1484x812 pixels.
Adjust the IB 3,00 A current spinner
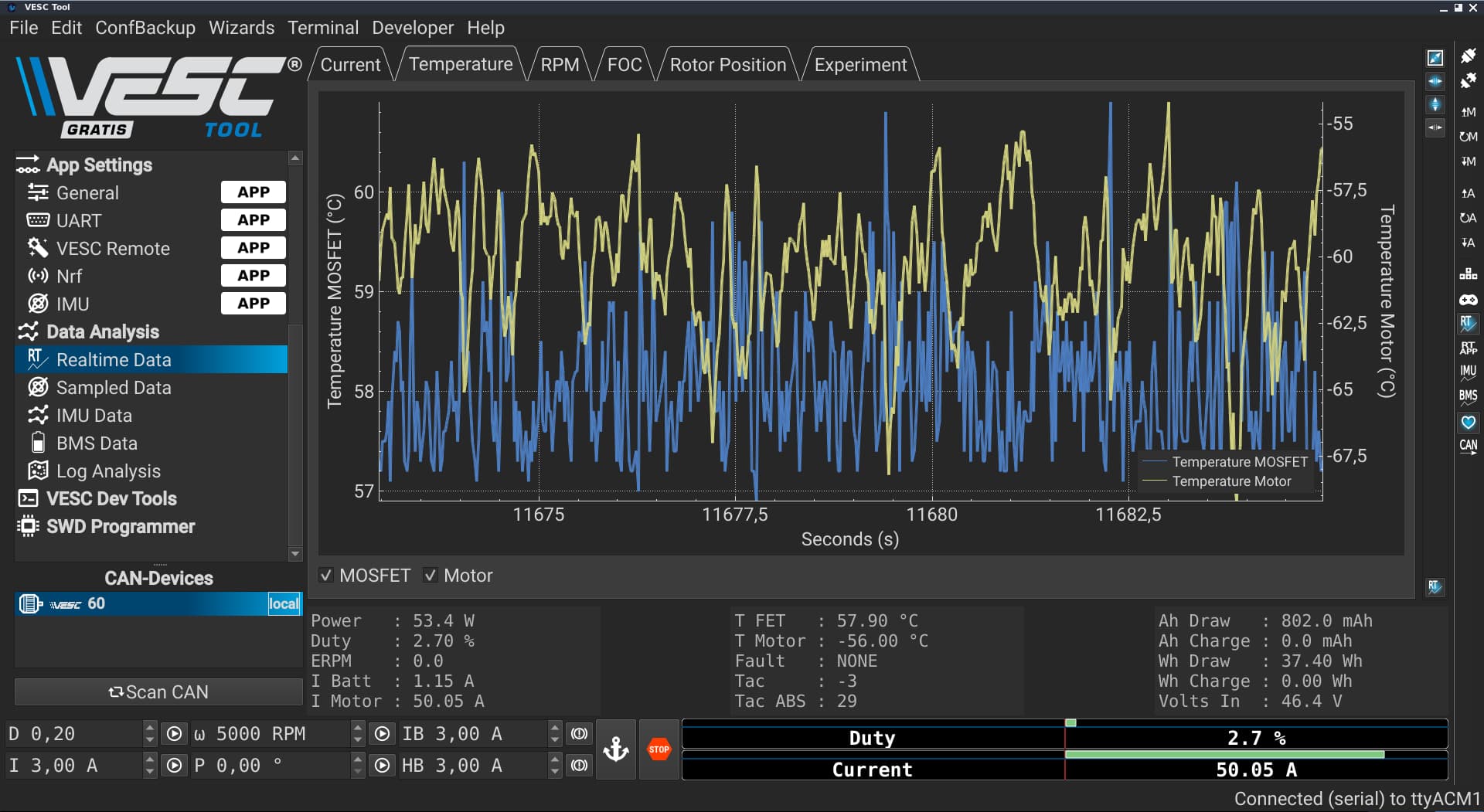coord(554,733)
